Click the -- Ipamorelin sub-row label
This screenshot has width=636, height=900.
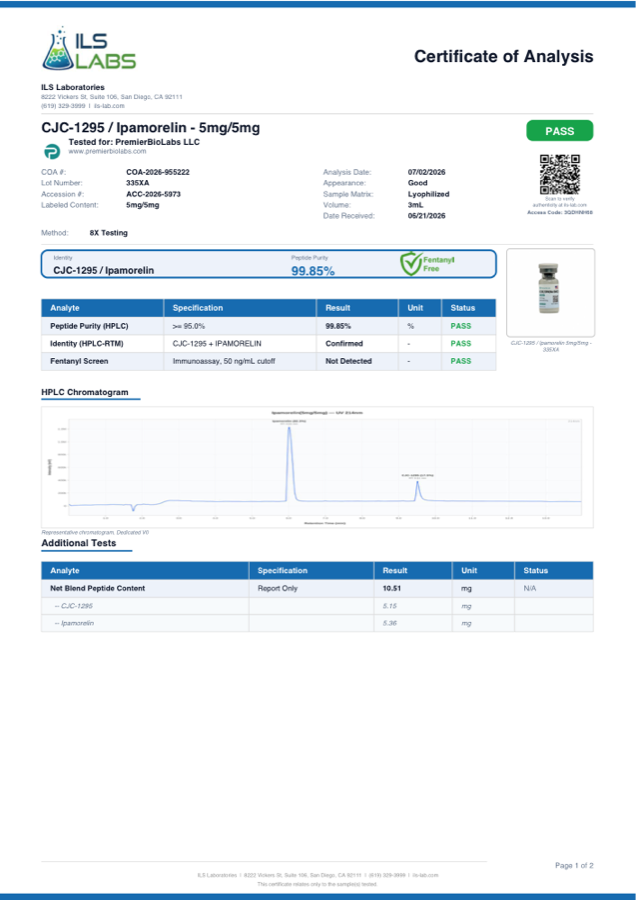coord(74,623)
